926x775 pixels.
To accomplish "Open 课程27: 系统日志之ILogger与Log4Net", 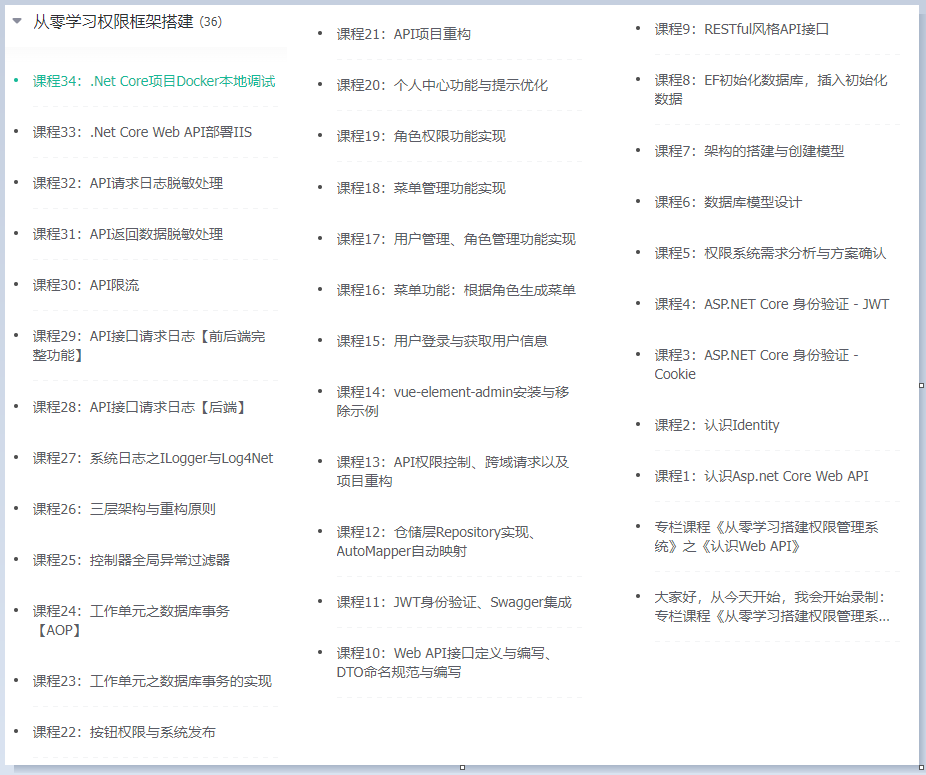I will tap(152, 458).
